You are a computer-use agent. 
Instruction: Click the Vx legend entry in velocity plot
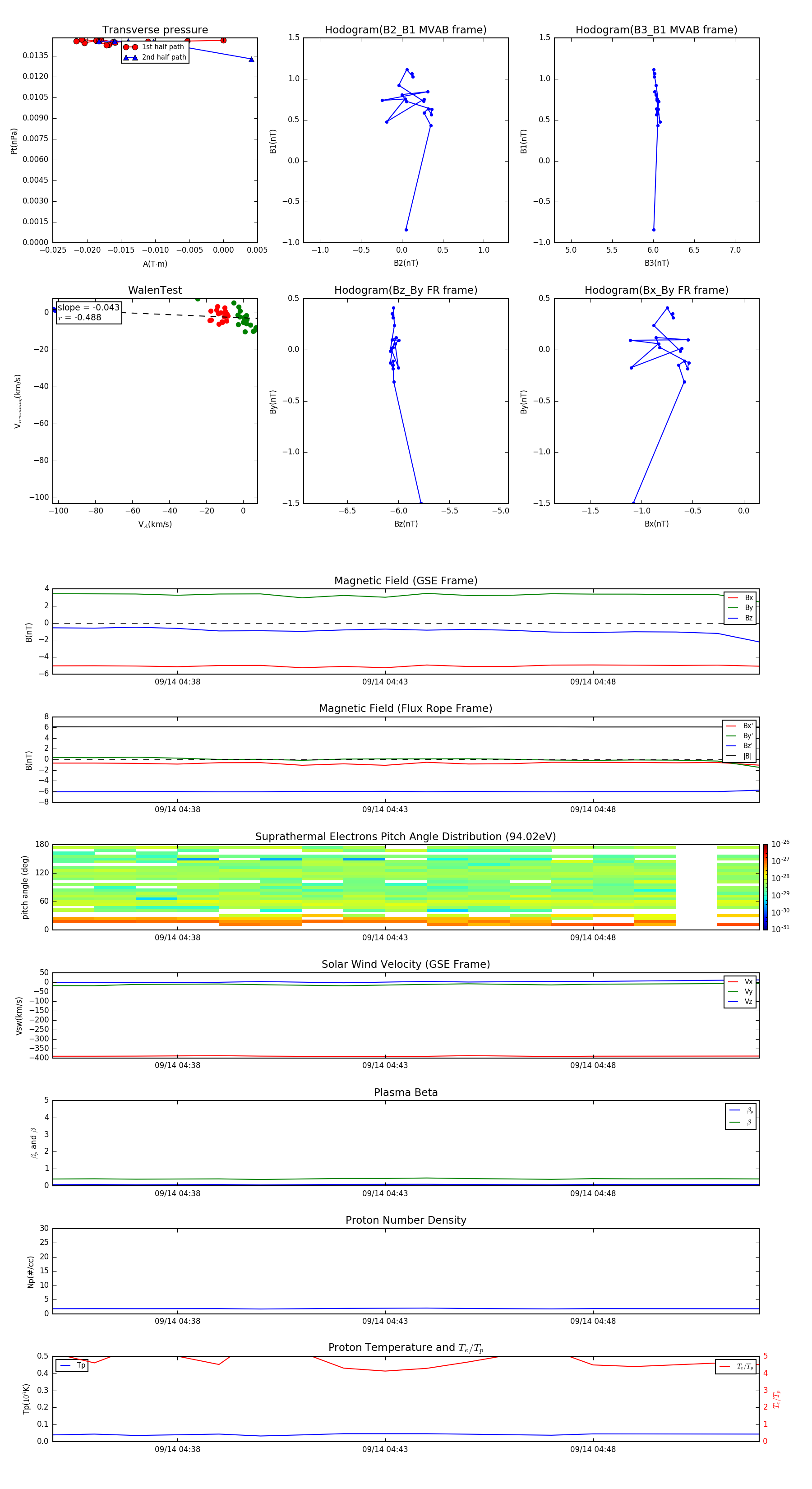pyautogui.click(x=740, y=981)
